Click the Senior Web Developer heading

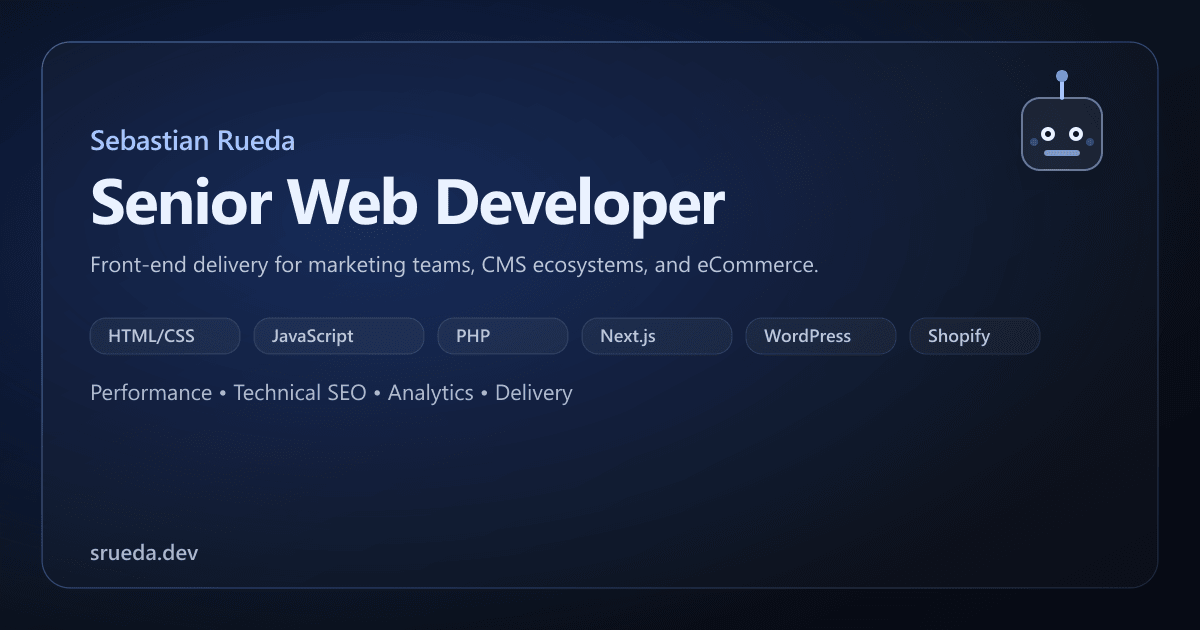pos(407,203)
